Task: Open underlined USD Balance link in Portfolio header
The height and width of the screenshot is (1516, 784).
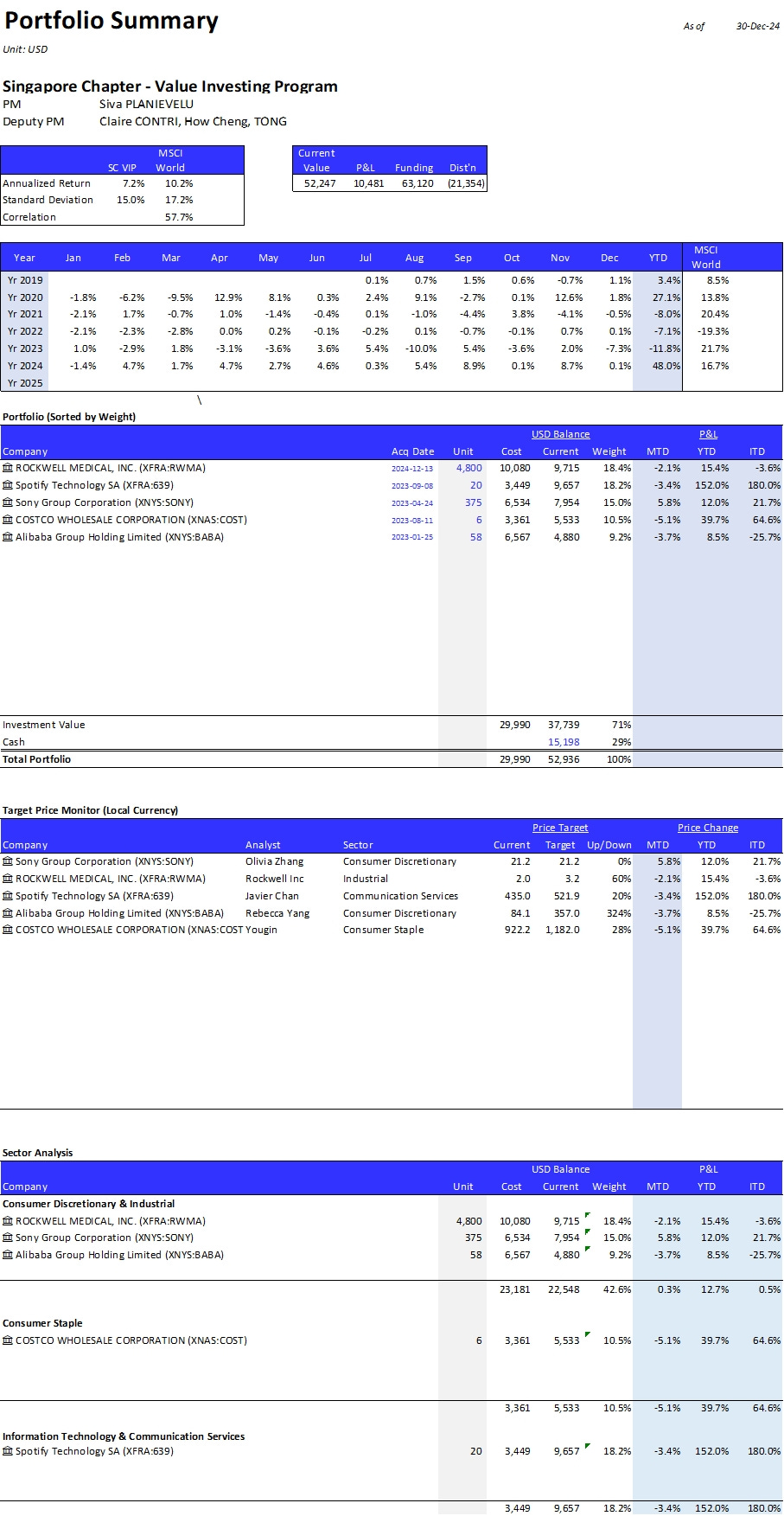Action: pos(560,434)
